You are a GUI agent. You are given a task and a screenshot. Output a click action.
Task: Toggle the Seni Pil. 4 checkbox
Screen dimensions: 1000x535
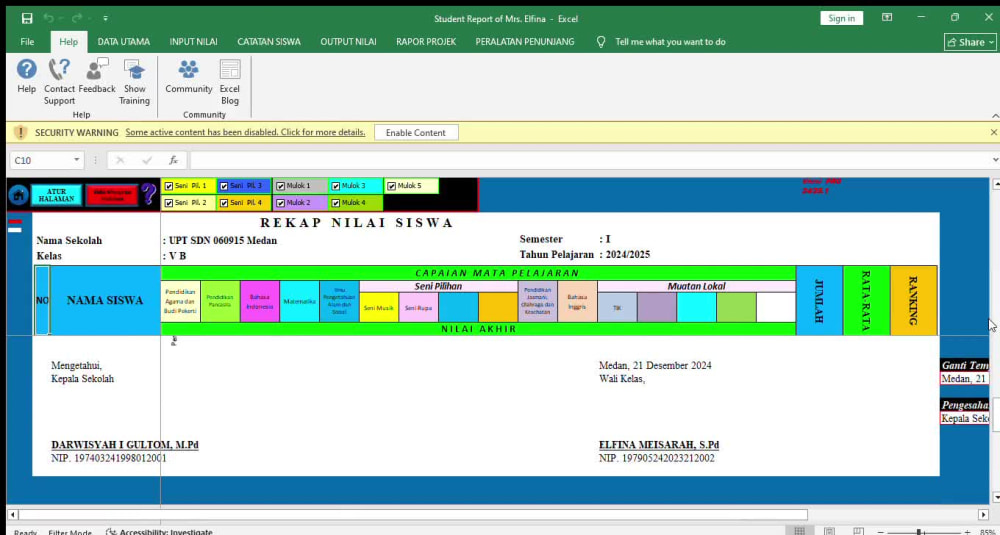(224, 203)
